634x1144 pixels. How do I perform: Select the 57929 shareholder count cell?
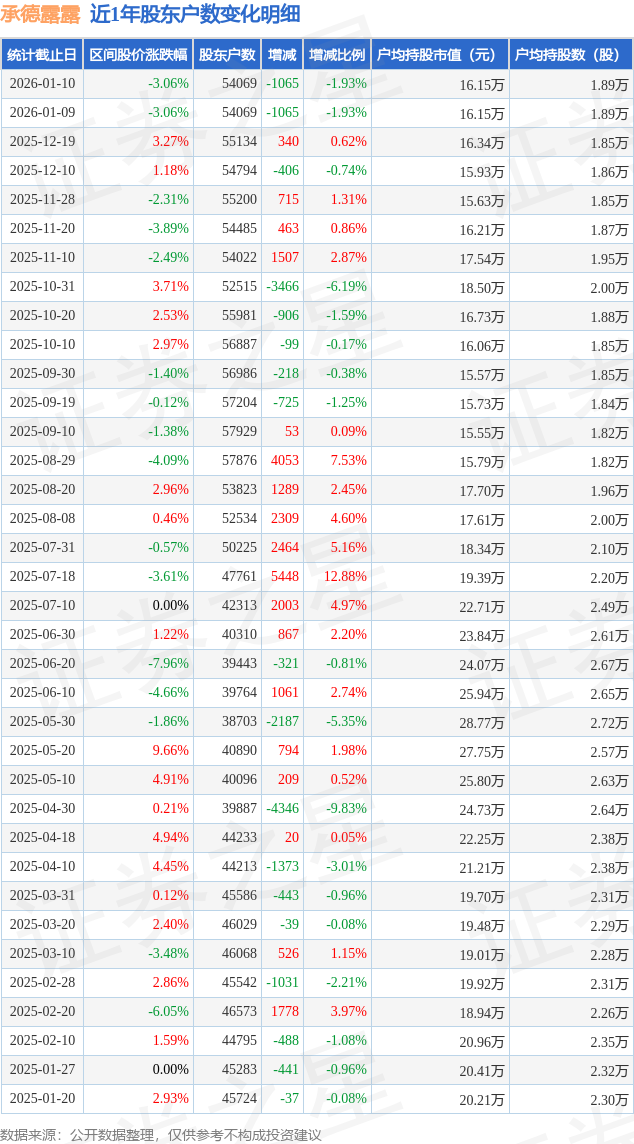tap(239, 432)
